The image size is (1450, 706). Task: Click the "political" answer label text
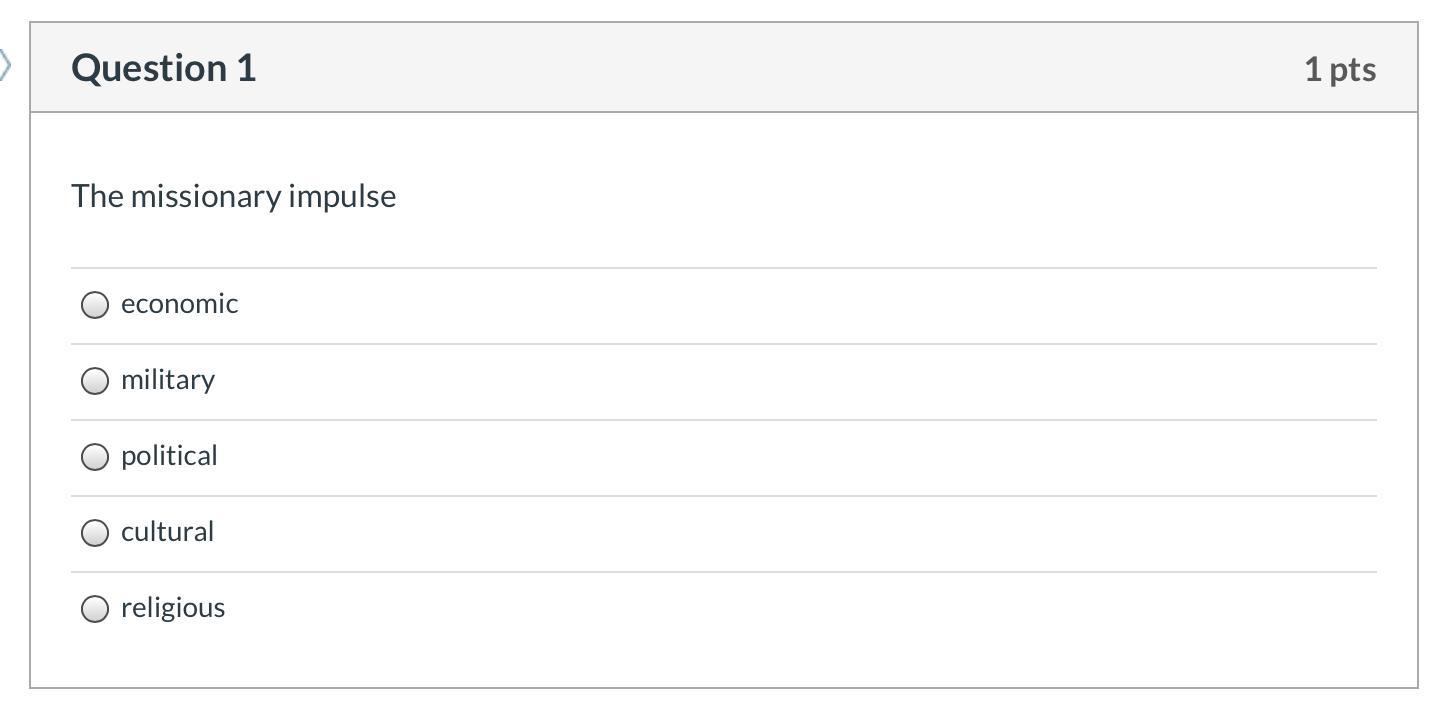click(x=169, y=456)
